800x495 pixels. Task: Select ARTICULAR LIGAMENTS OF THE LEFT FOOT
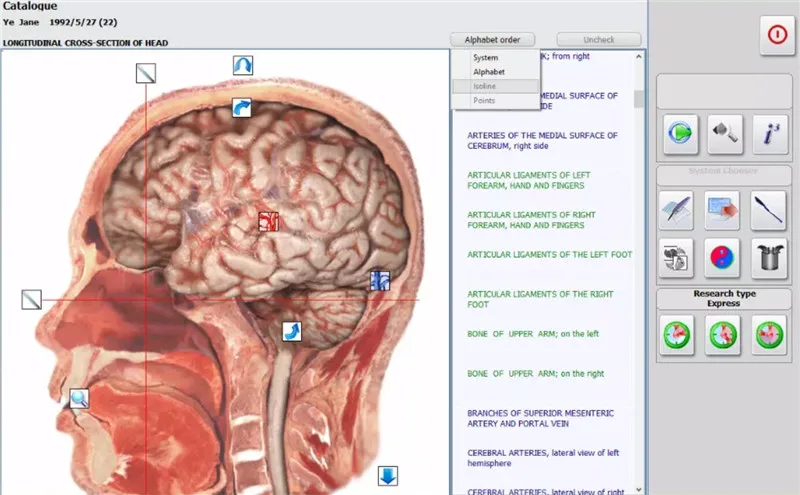[549, 255]
